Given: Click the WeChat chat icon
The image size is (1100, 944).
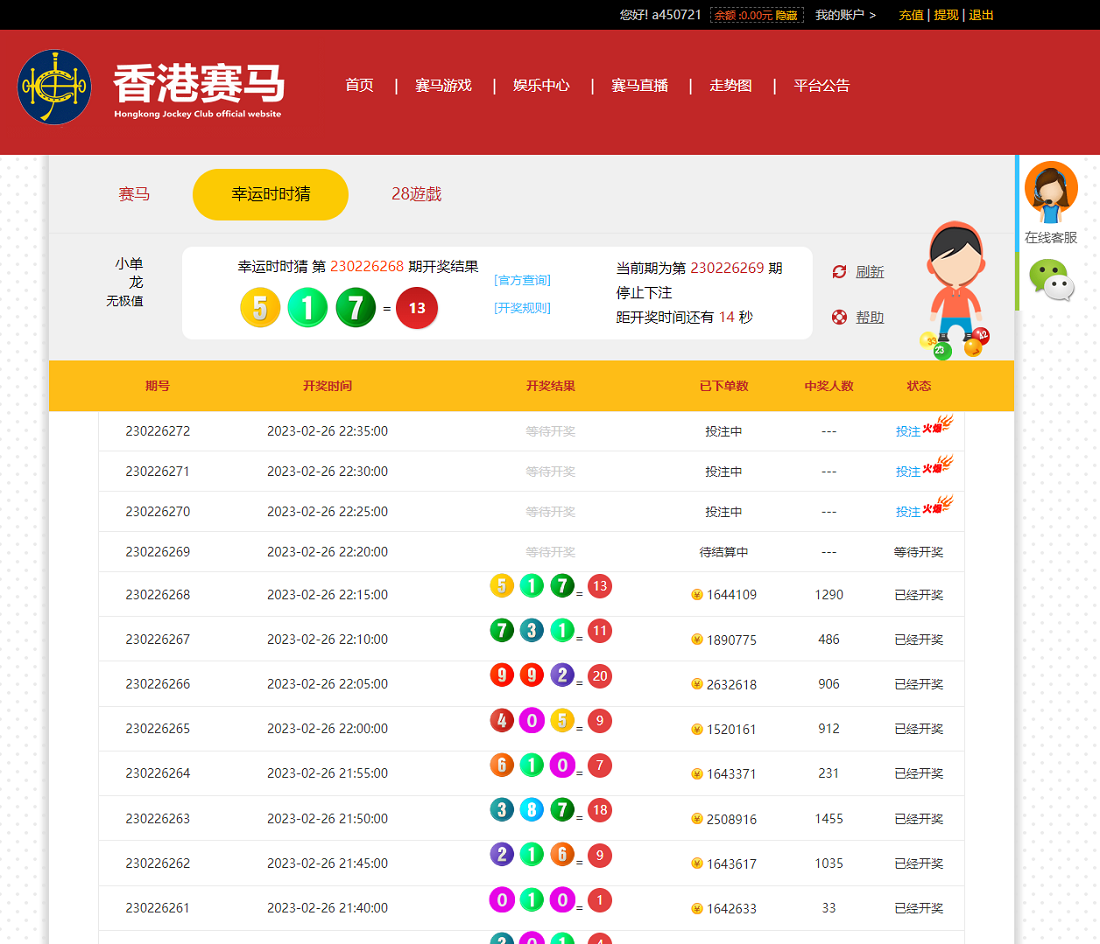Looking at the screenshot, I should [x=1051, y=280].
